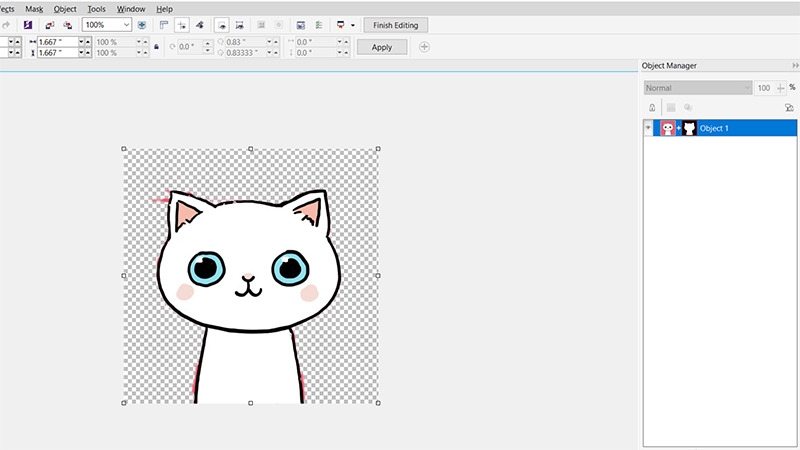Click the rotation angle up stepper arrow
The image size is (800, 450).
pos(208,44)
